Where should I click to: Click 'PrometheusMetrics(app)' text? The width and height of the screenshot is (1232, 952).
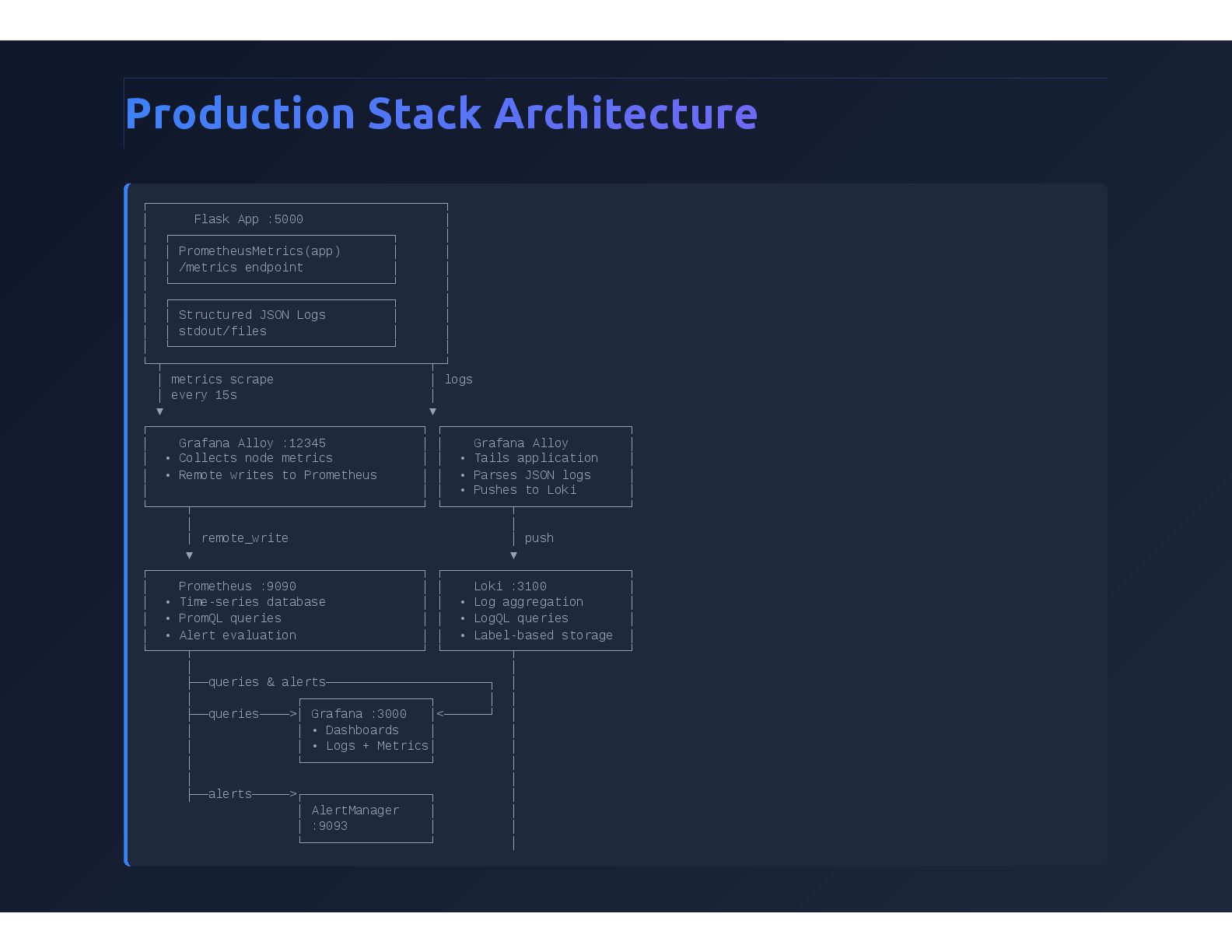coord(259,251)
